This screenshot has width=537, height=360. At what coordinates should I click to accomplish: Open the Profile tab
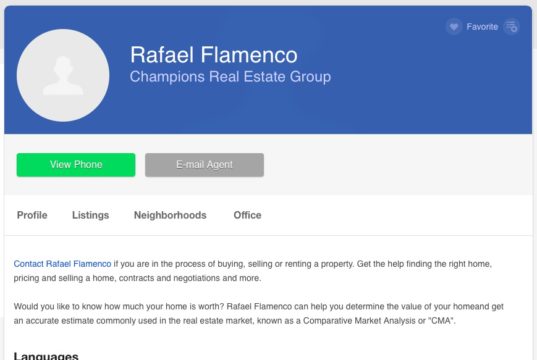coord(32,215)
